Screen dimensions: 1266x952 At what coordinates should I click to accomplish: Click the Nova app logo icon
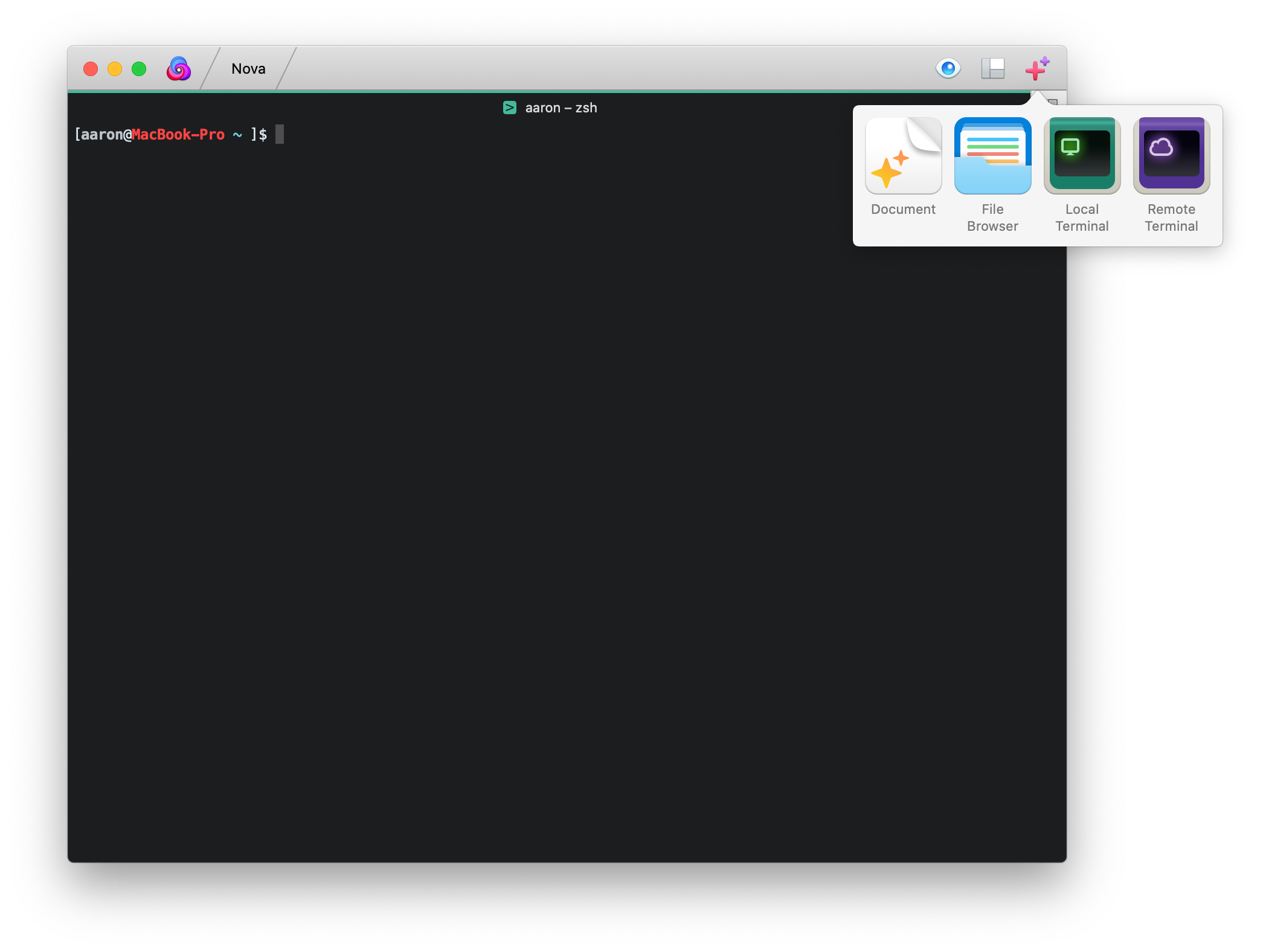(x=178, y=68)
